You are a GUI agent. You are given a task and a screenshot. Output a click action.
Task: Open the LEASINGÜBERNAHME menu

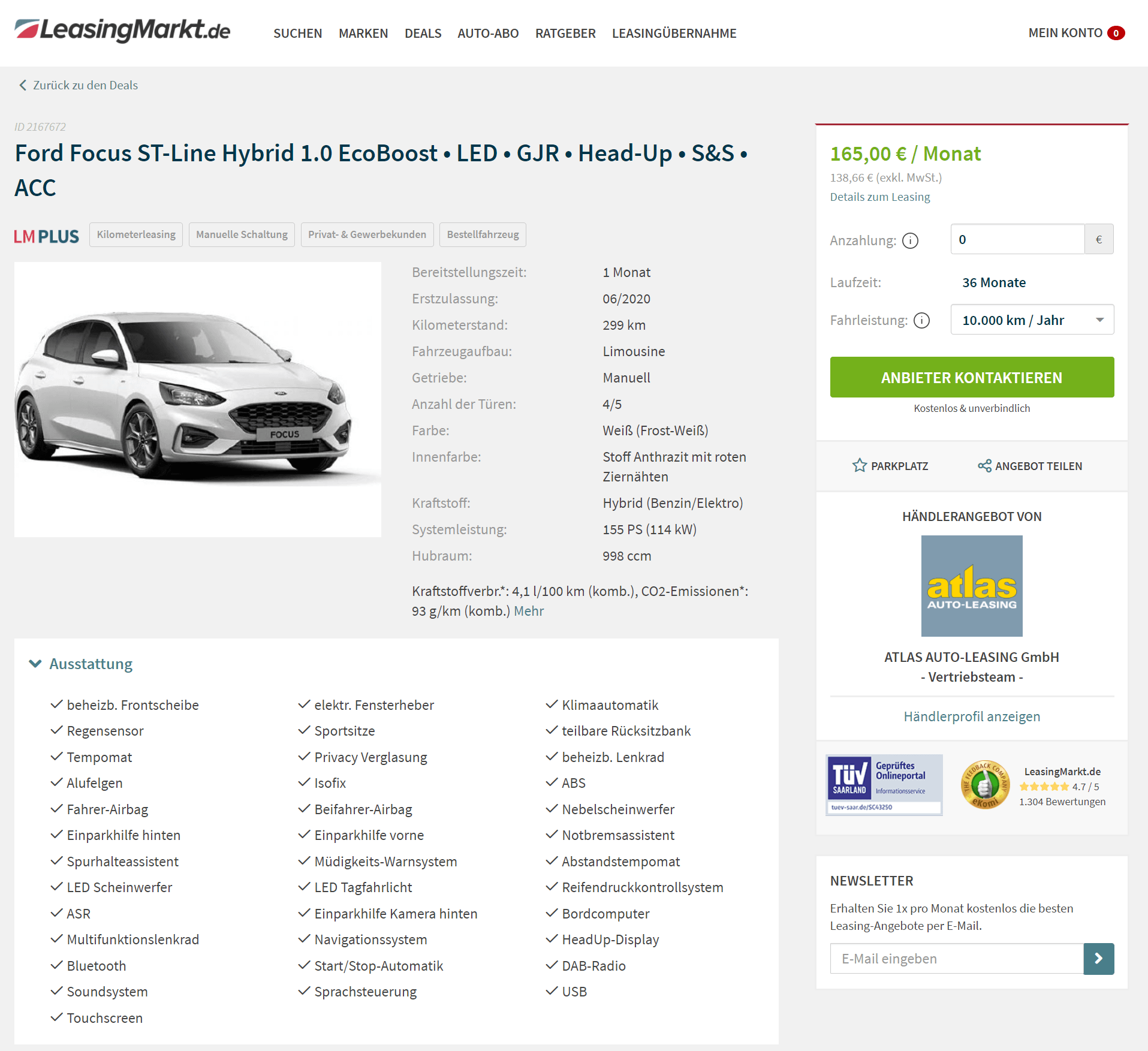674,34
